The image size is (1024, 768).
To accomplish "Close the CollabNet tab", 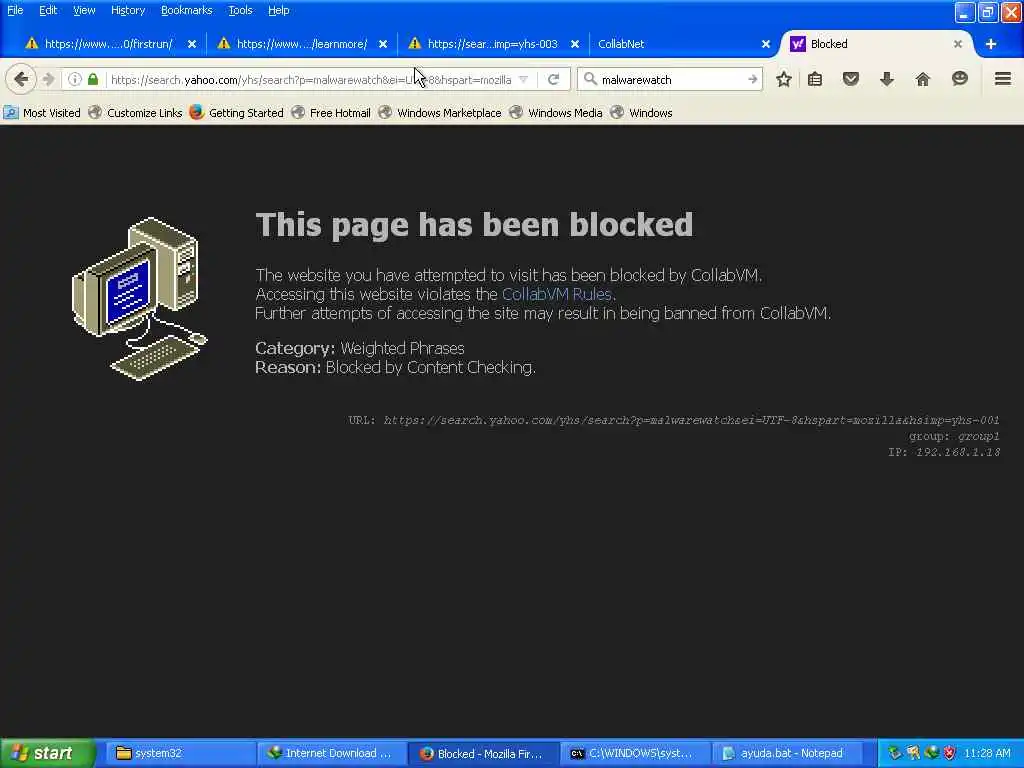I will (x=765, y=44).
